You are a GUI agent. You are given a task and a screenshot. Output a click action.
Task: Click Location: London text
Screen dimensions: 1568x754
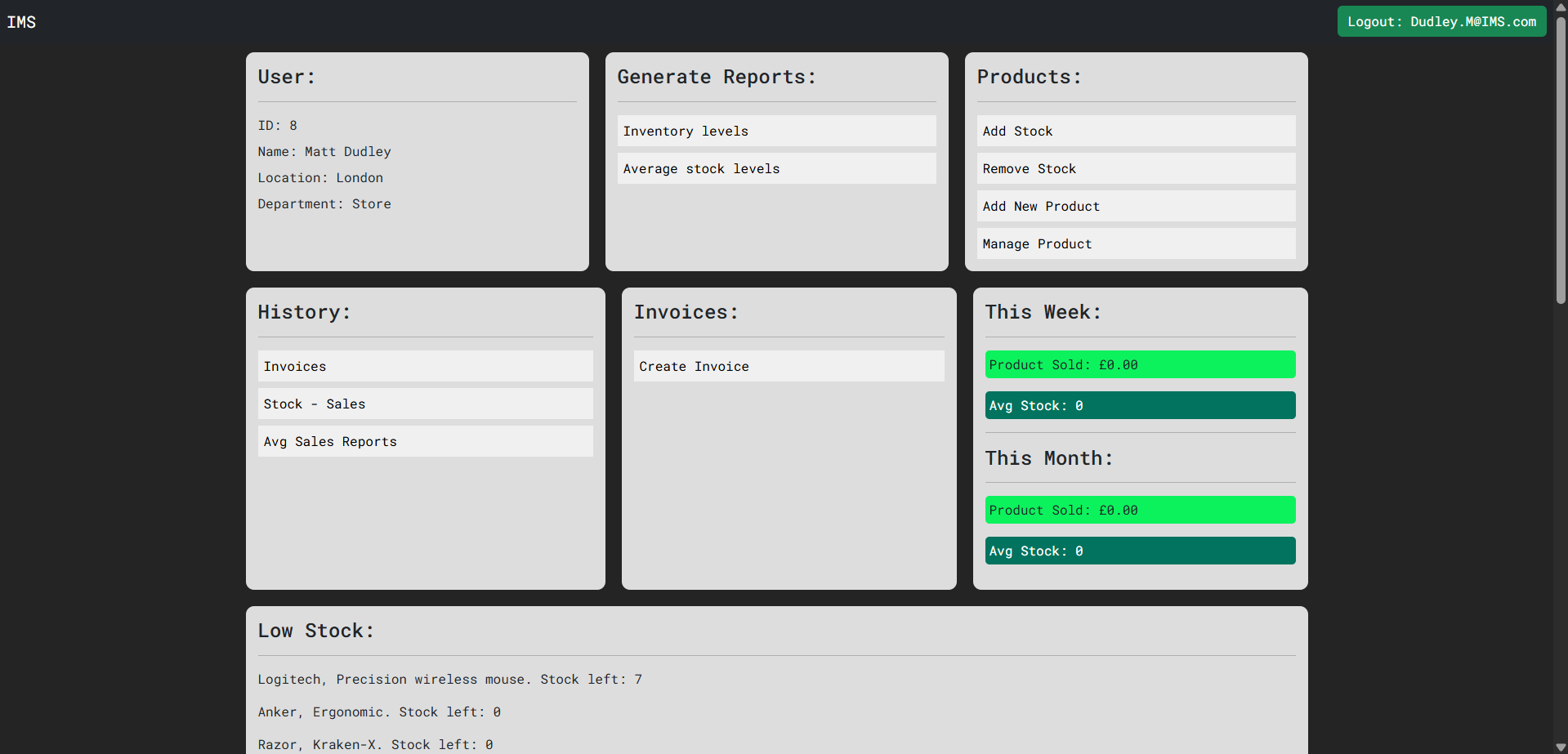click(x=320, y=177)
